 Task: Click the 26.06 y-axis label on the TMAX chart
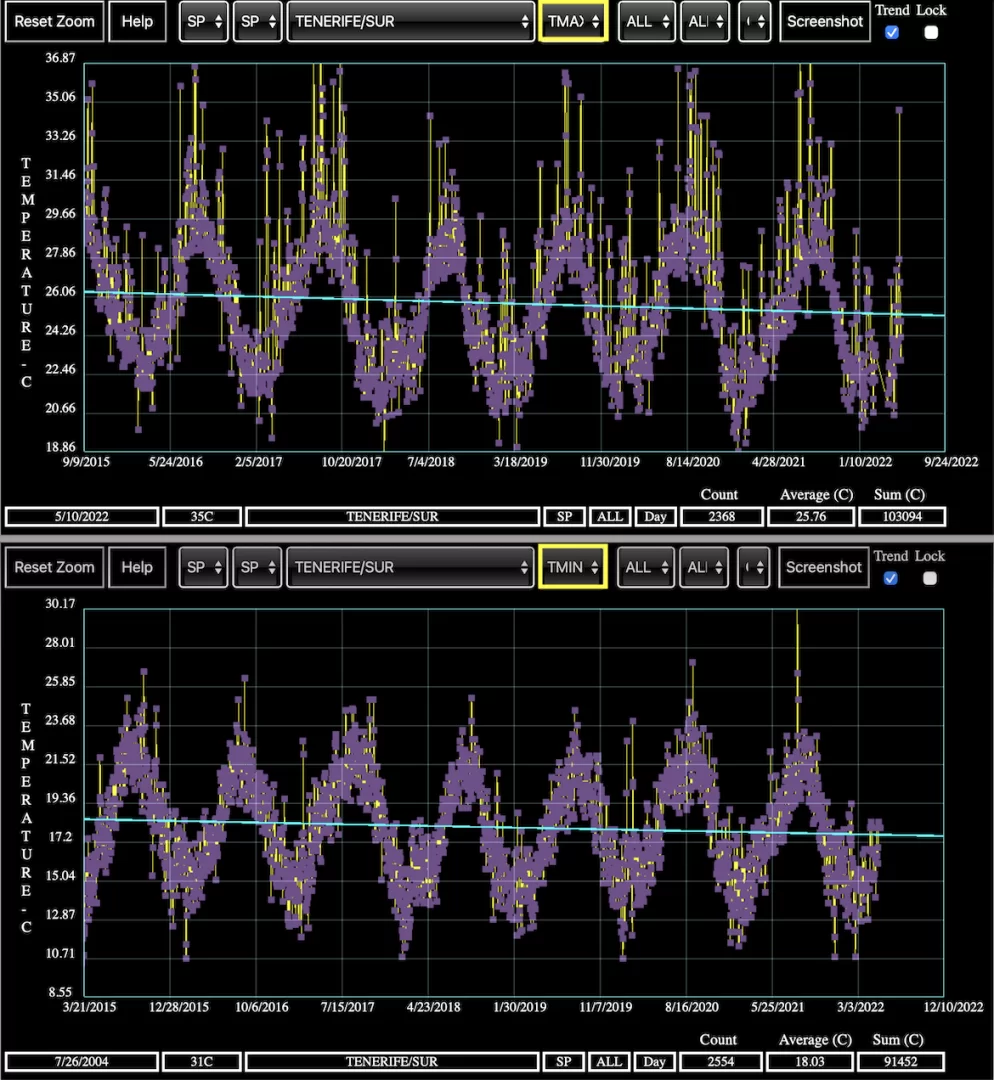coord(60,291)
